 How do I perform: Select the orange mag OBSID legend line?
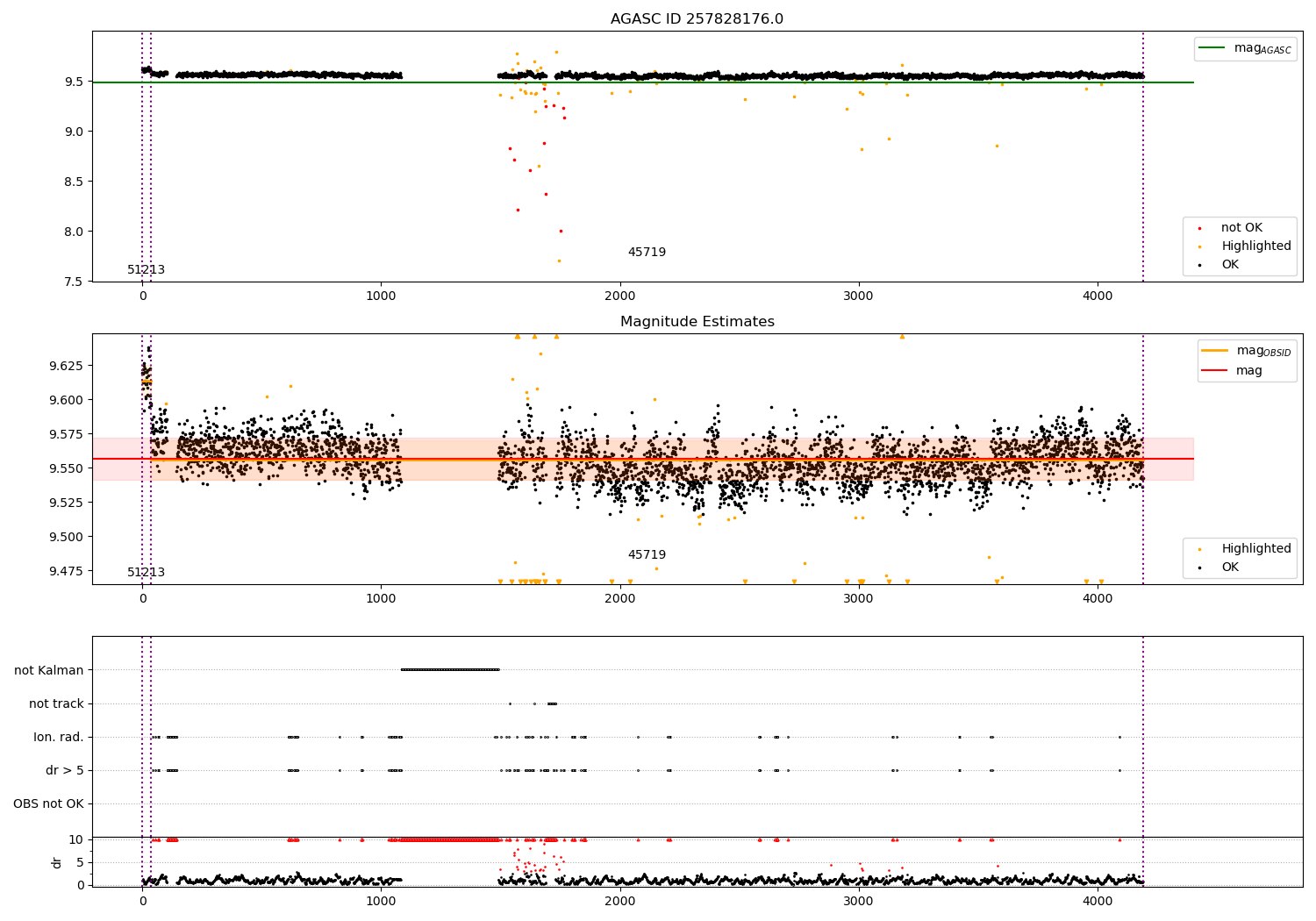pyautogui.click(x=1215, y=351)
